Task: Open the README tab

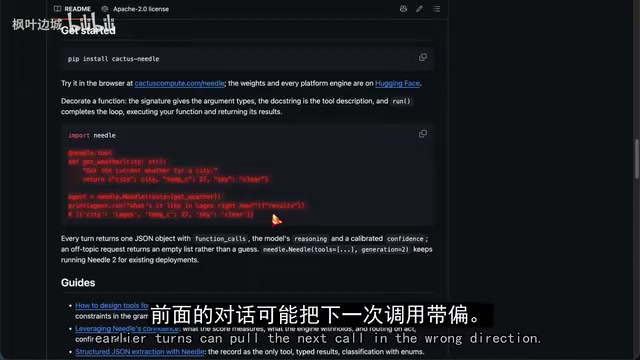Action: point(72,9)
